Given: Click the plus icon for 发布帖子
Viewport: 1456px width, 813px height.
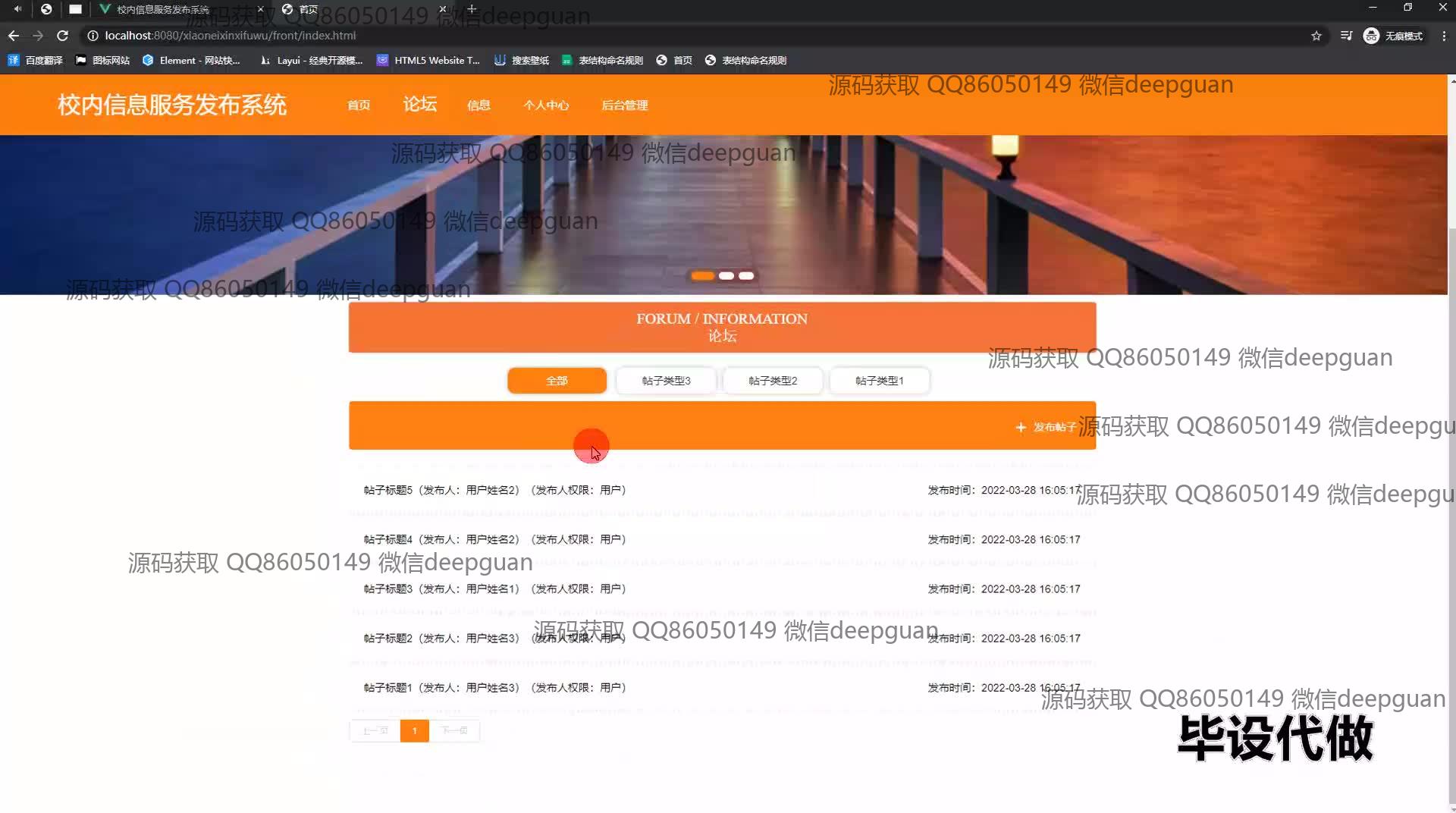Looking at the screenshot, I should point(1021,428).
